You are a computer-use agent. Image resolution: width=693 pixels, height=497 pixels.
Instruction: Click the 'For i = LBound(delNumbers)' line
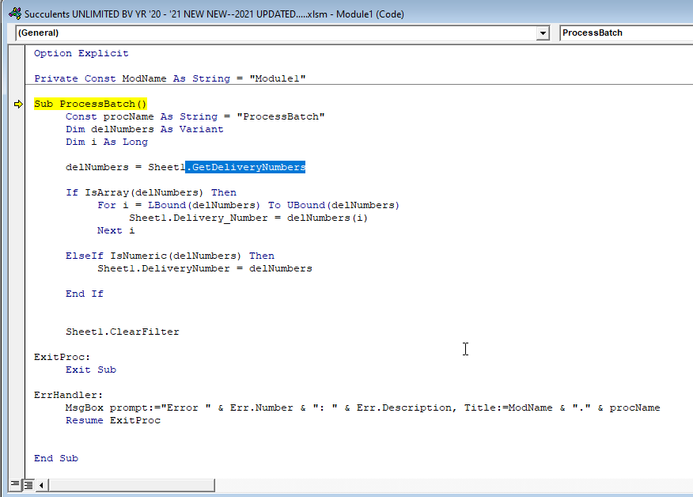pos(248,205)
